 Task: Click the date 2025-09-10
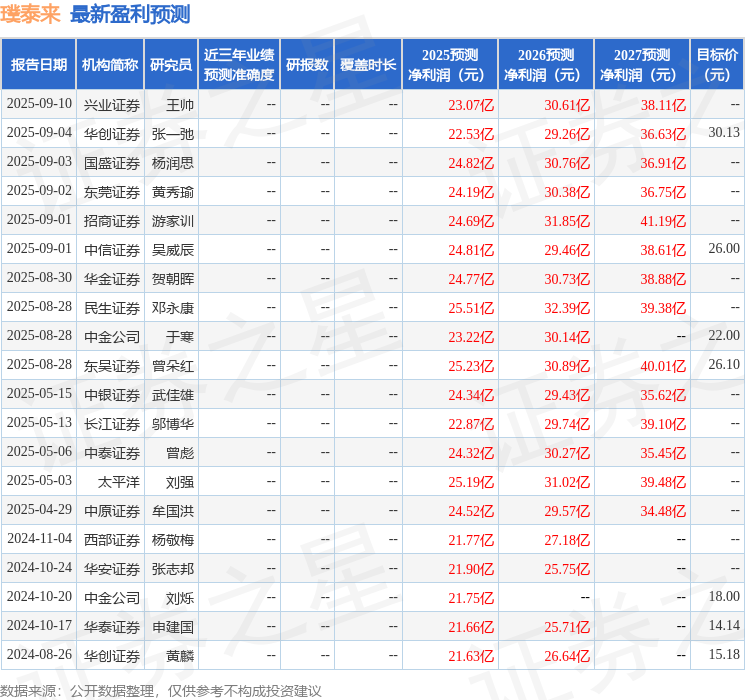click(x=39, y=104)
